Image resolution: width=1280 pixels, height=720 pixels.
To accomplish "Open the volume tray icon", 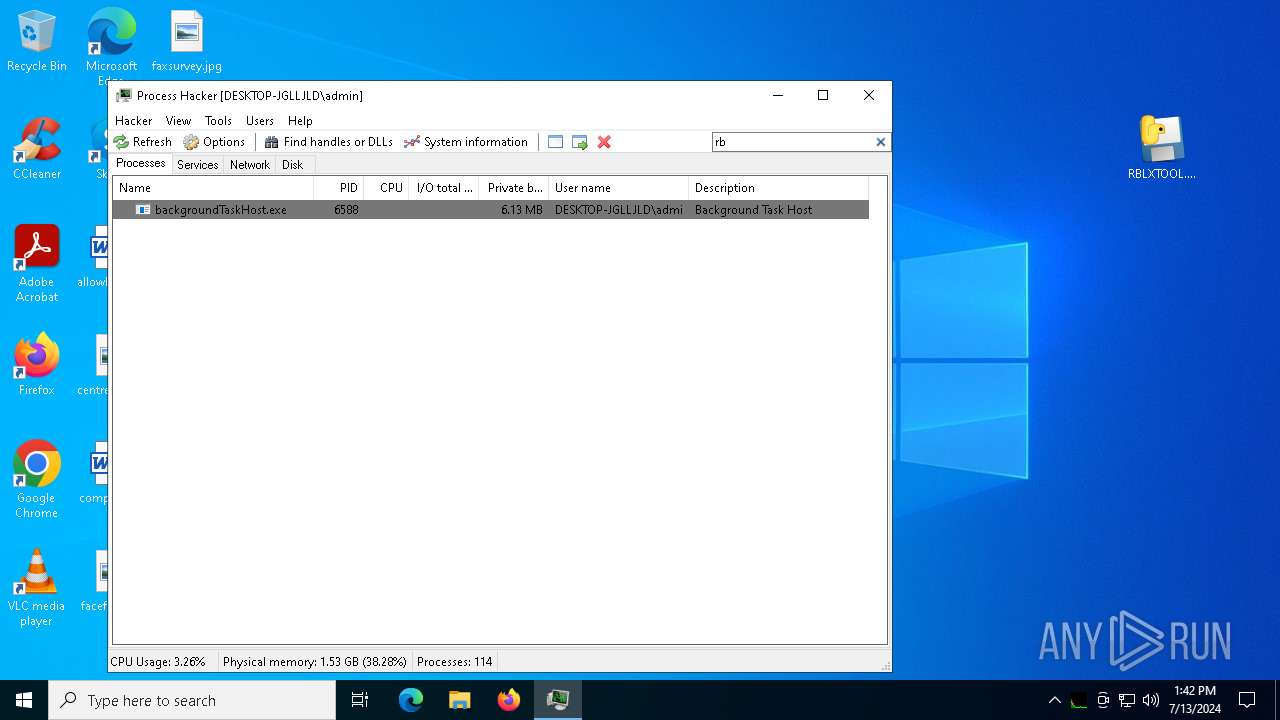I will 1151,700.
